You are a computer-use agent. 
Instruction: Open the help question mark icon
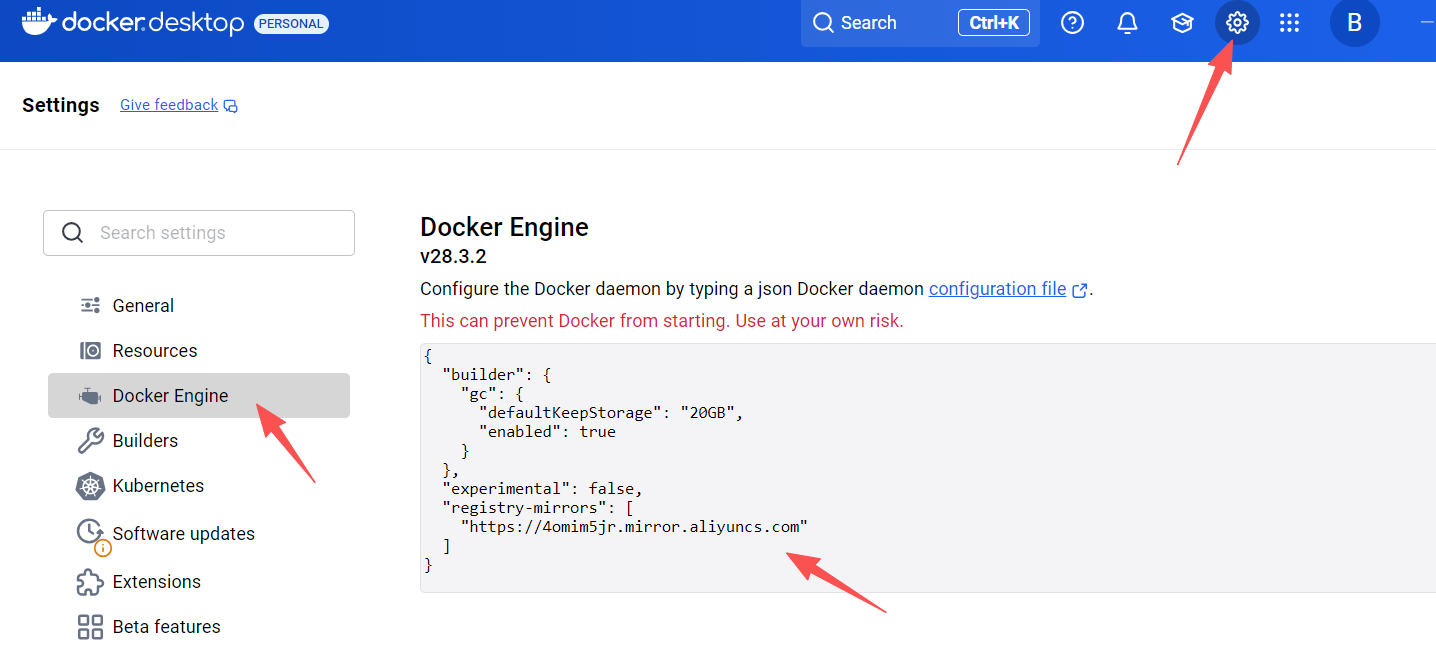[1072, 23]
